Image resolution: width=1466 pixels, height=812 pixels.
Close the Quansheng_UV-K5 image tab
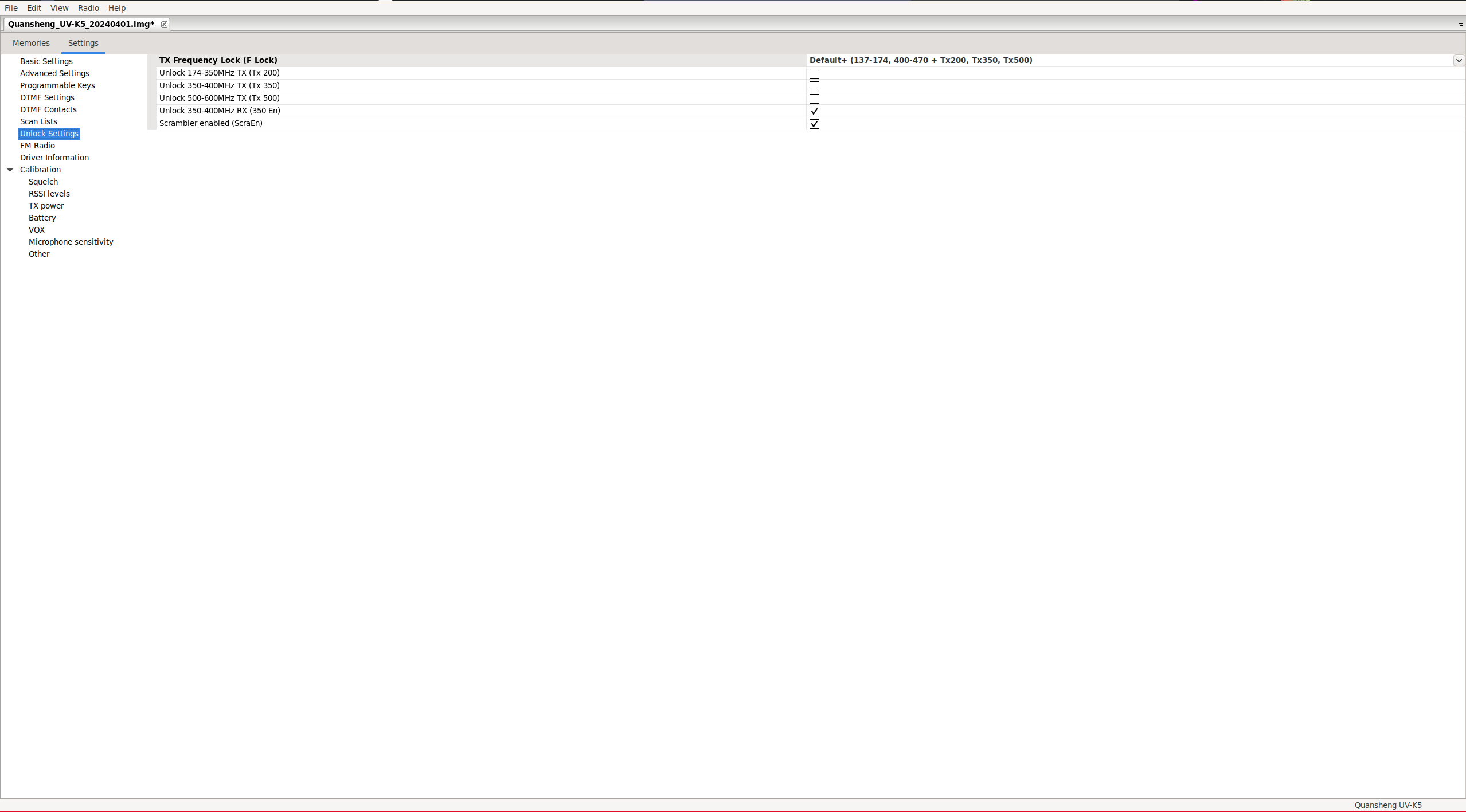(164, 24)
